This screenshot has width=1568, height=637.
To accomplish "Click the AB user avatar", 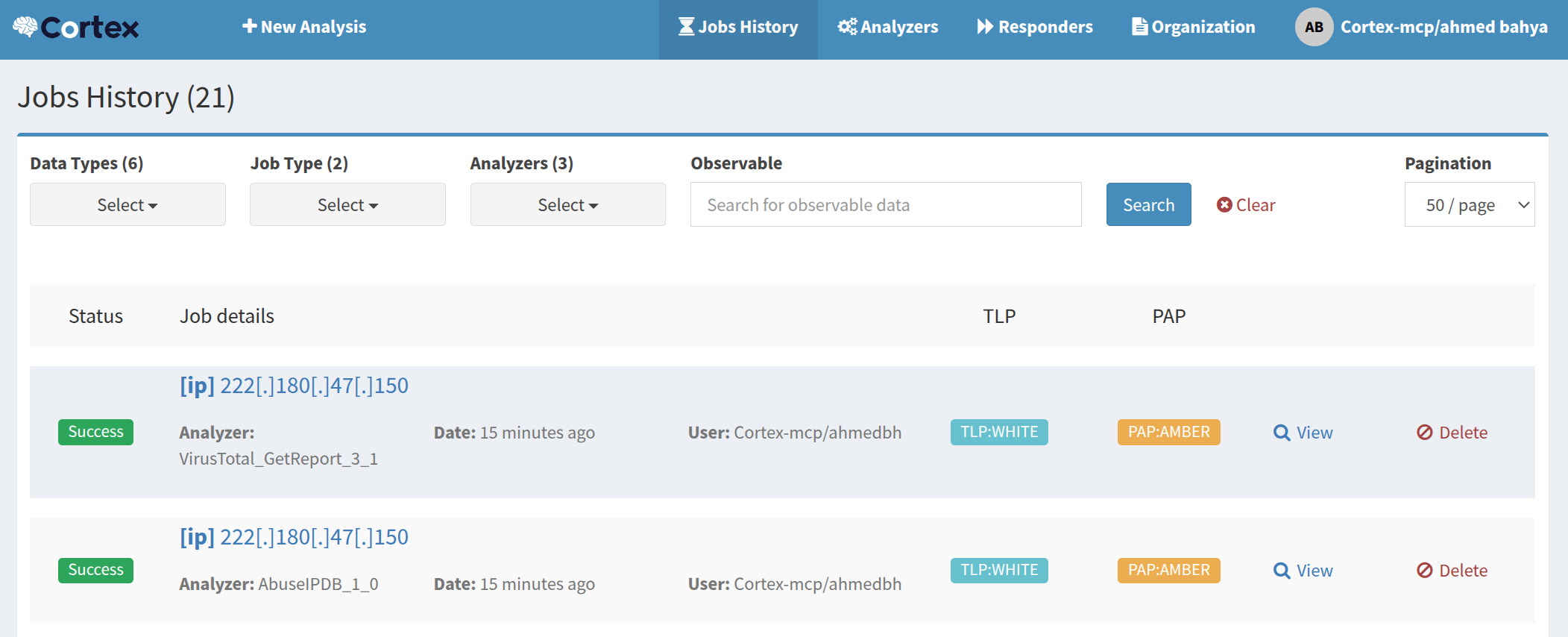I will coord(1313,27).
